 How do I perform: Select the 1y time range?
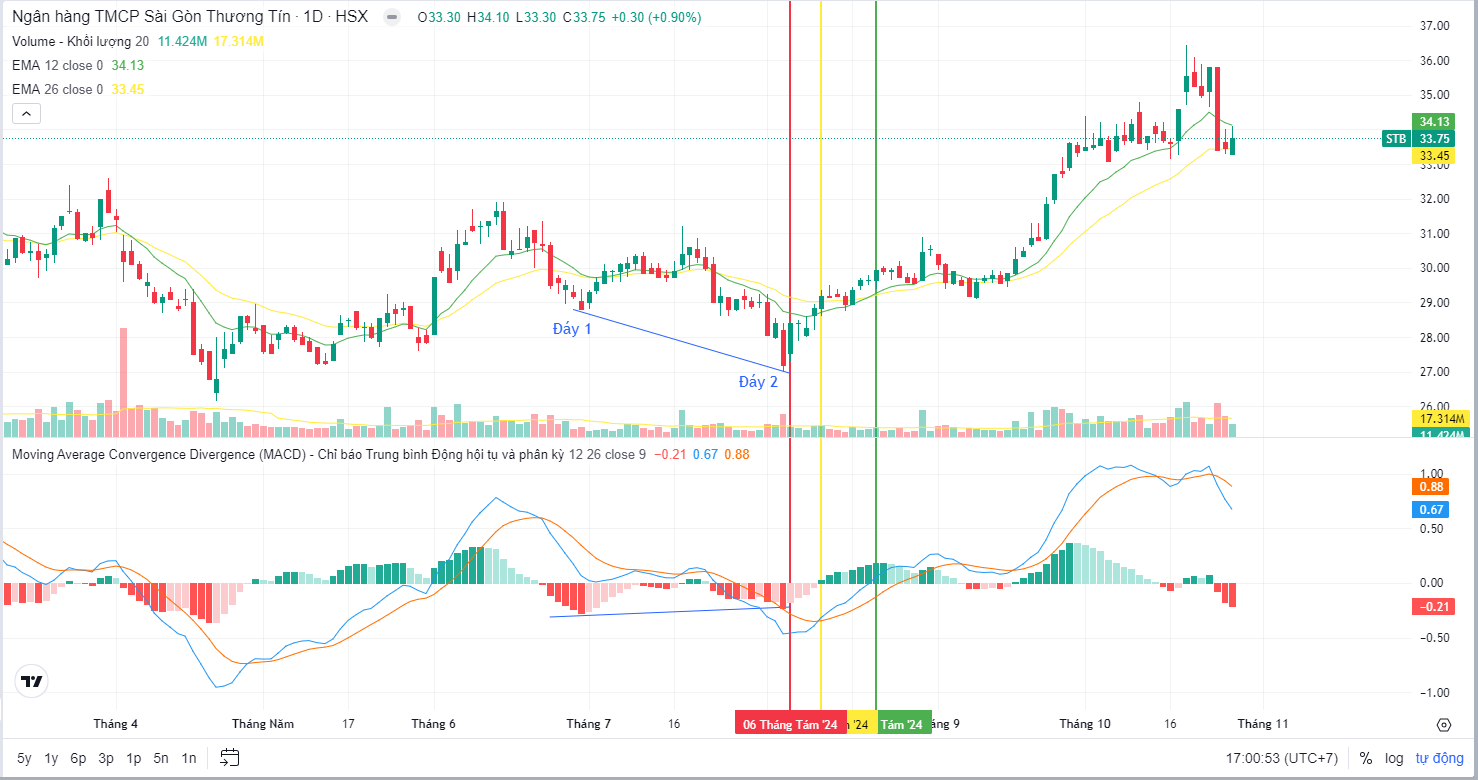click(x=51, y=758)
